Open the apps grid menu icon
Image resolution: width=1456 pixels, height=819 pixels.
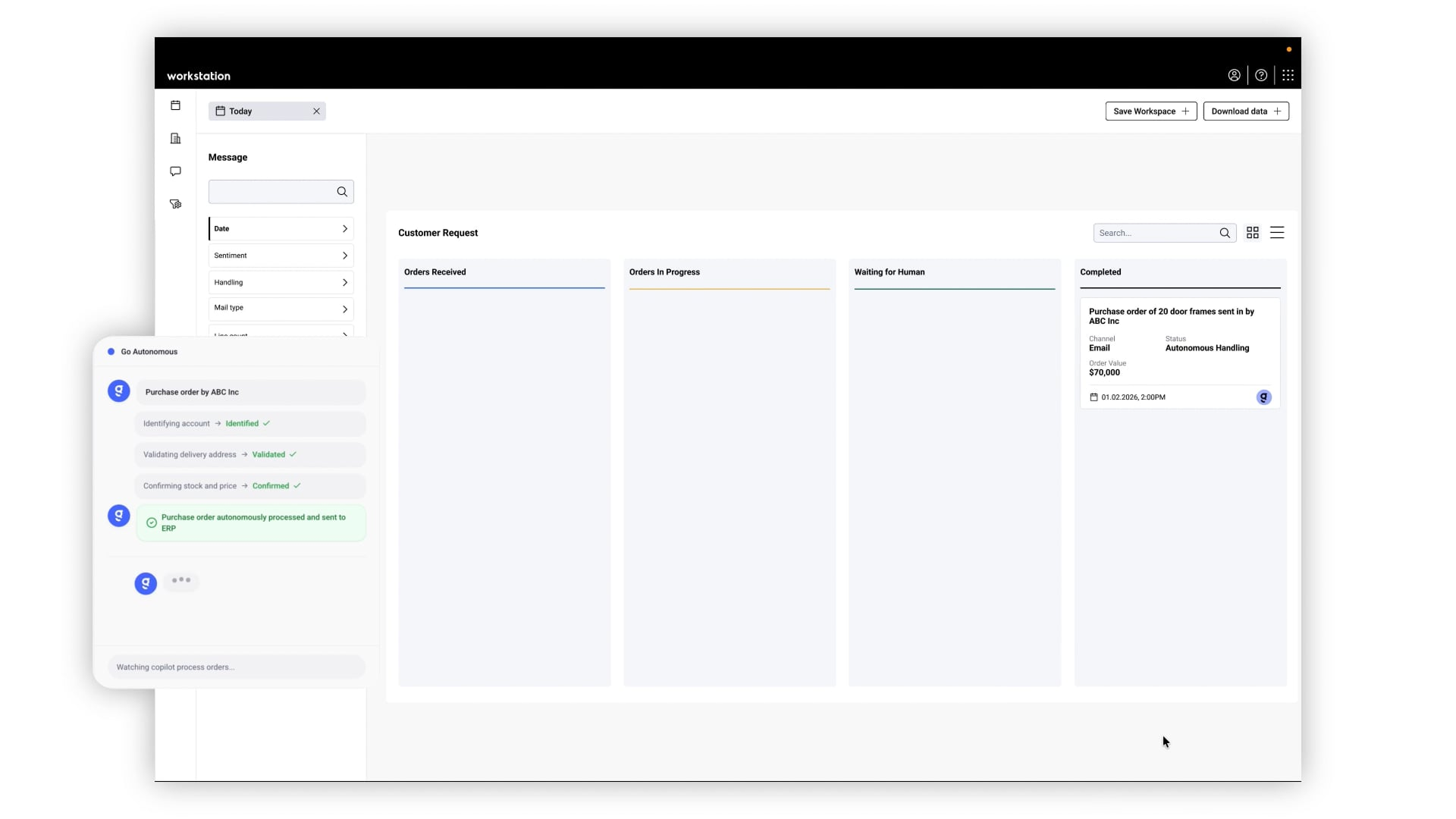click(1288, 75)
